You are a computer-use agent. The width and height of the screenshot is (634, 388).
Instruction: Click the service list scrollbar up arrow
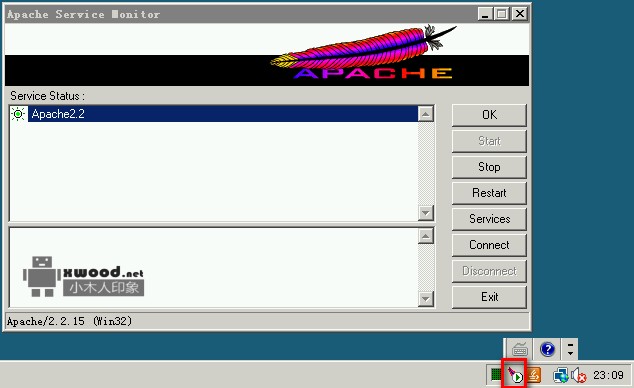pyautogui.click(x=426, y=114)
